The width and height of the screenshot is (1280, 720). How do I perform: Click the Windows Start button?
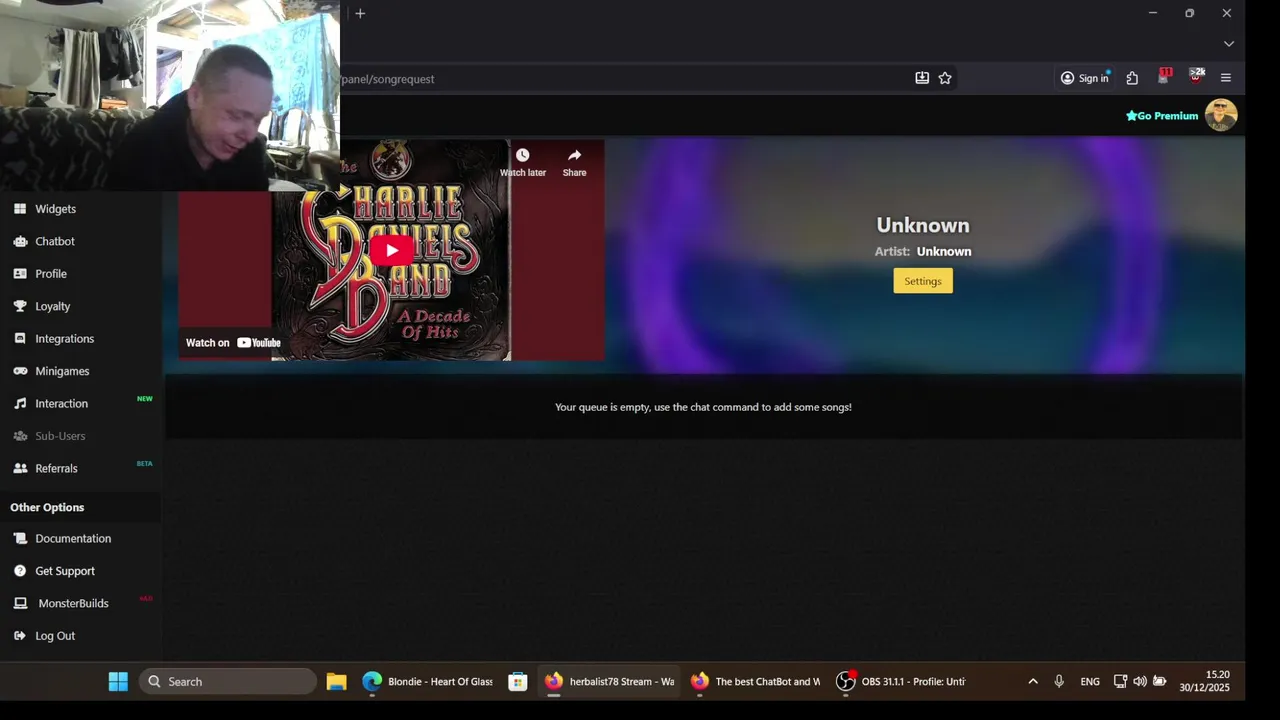pyautogui.click(x=118, y=681)
